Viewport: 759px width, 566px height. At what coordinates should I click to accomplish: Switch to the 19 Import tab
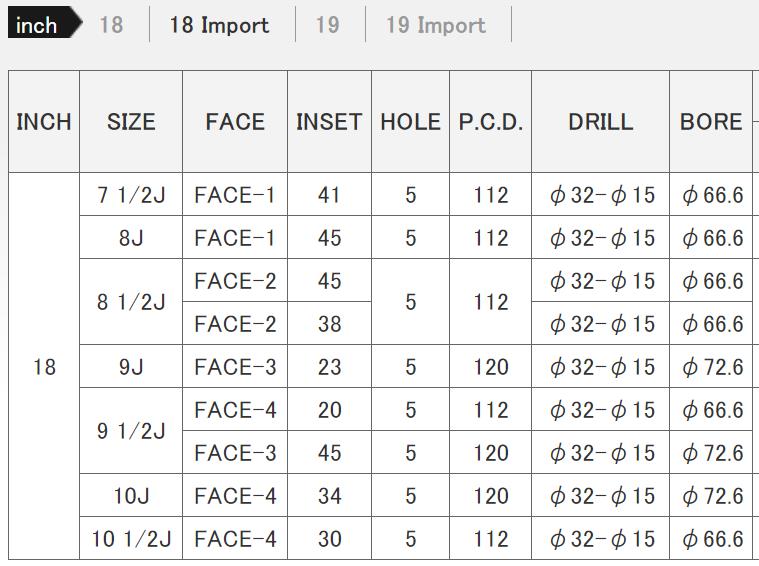tap(436, 25)
